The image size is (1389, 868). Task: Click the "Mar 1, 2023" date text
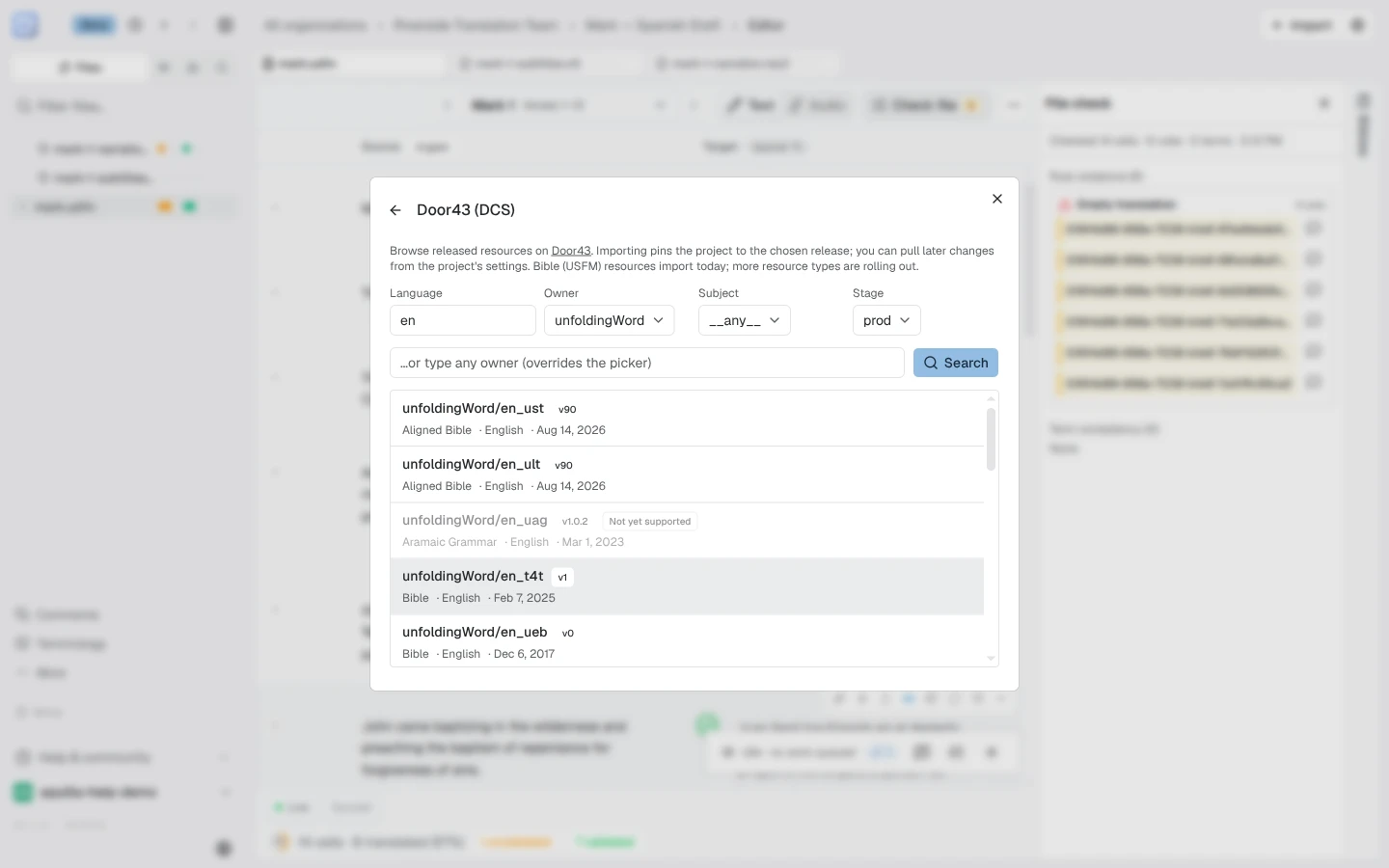pos(593,542)
